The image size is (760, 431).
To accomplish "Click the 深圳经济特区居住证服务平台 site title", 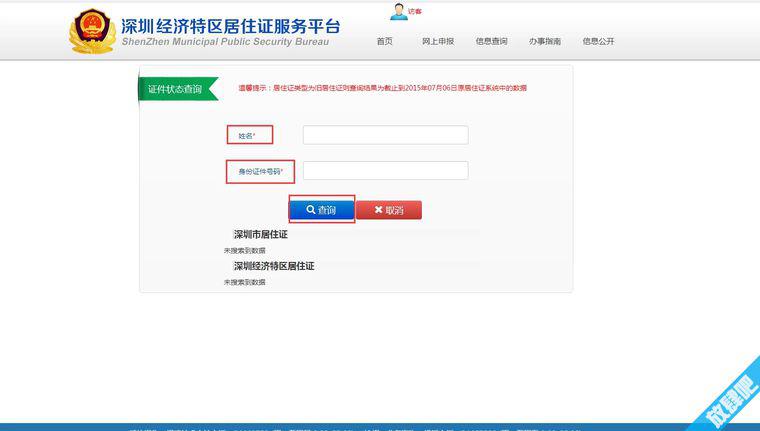I will [x=231, y=26].
